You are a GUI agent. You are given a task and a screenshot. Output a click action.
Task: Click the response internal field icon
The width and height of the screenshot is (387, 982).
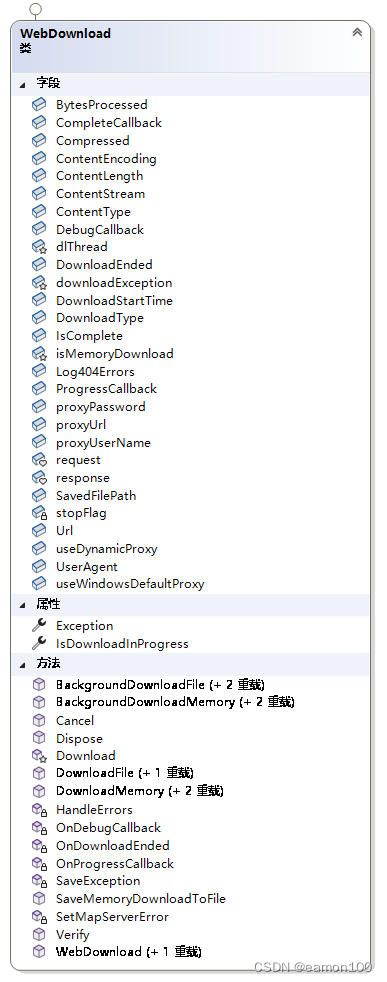pyautogui.click(x=39, y=478)
